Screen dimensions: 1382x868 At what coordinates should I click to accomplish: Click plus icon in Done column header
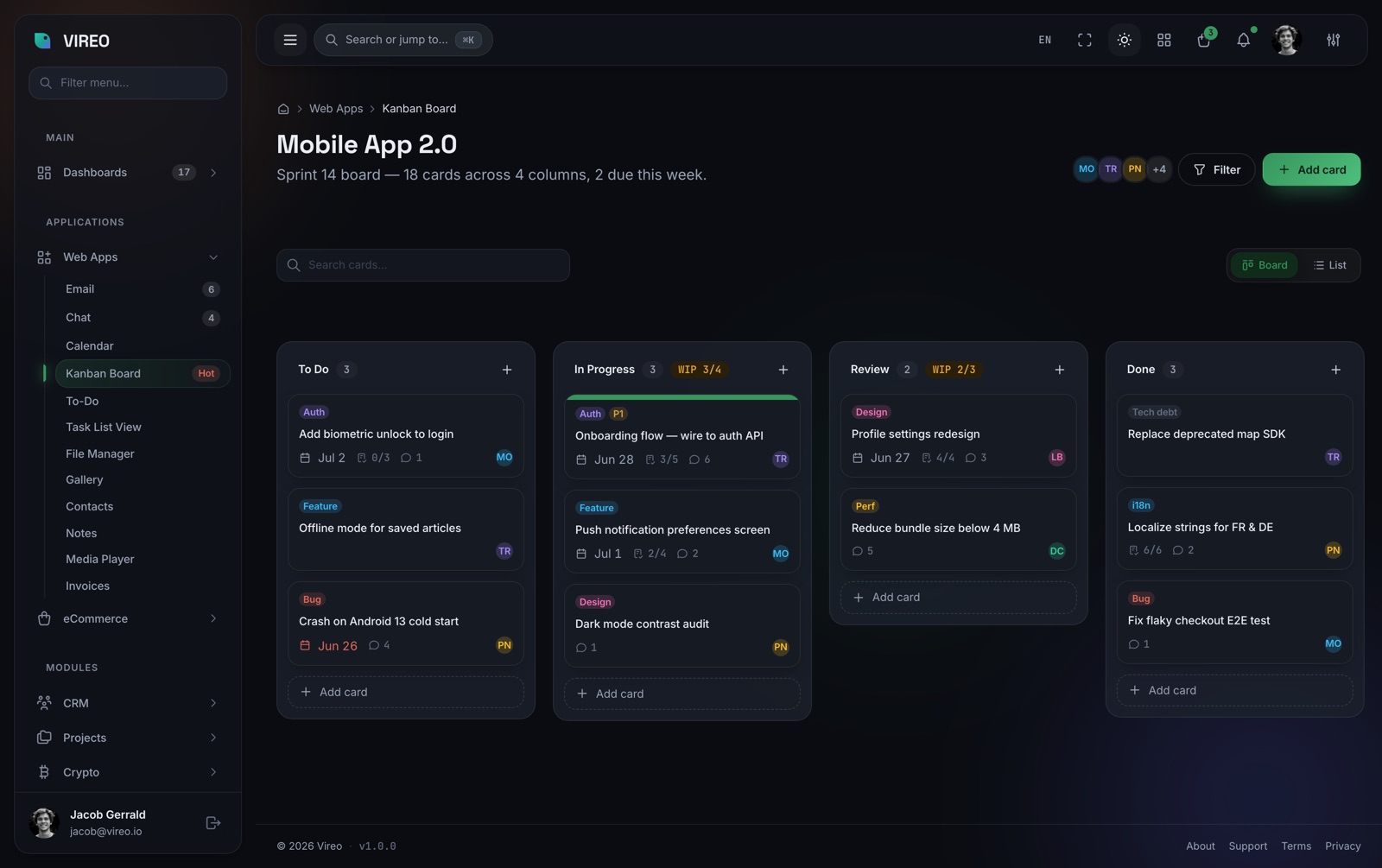(x=1336, y=370)
